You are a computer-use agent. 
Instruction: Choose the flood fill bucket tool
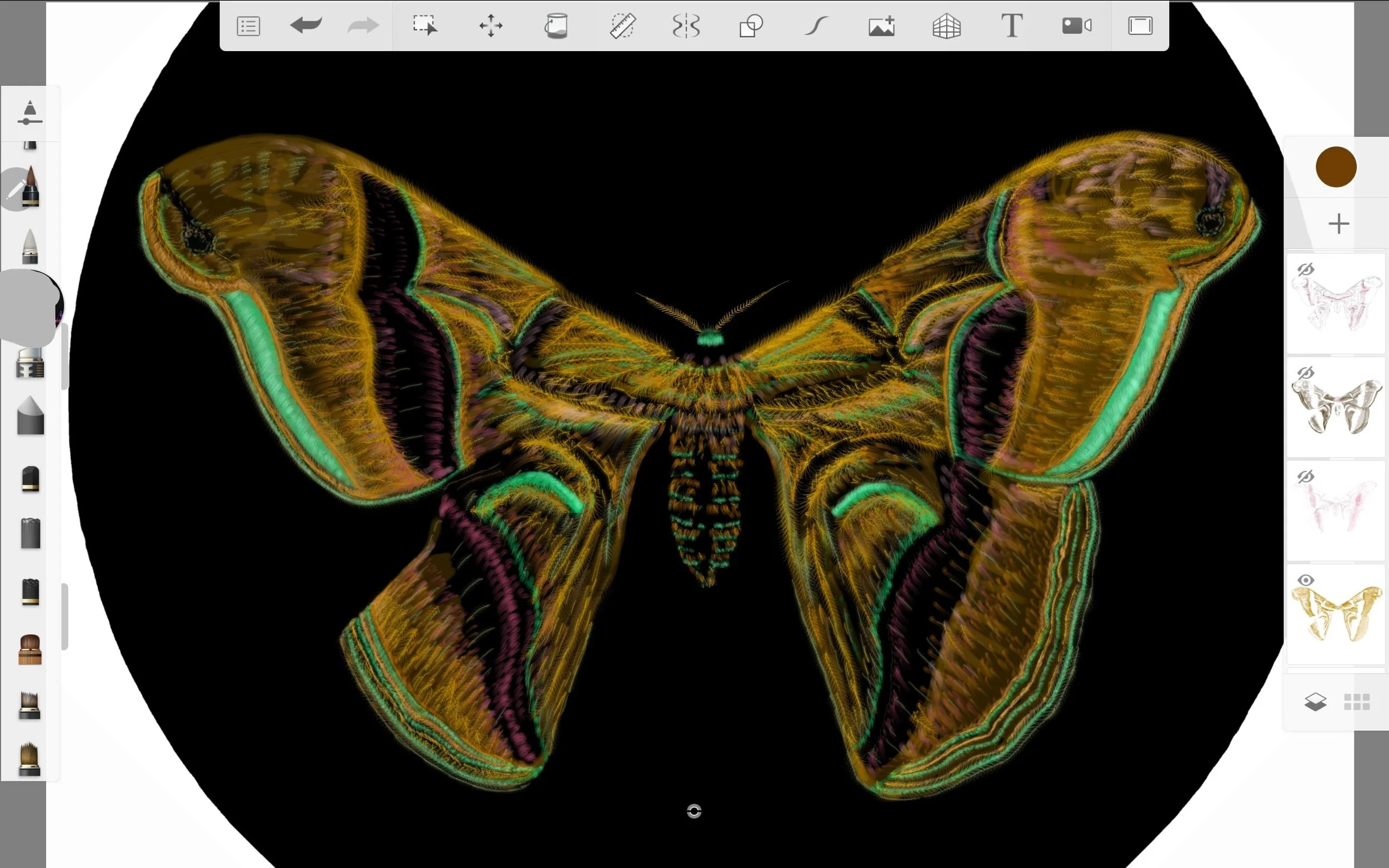(556, 26)
